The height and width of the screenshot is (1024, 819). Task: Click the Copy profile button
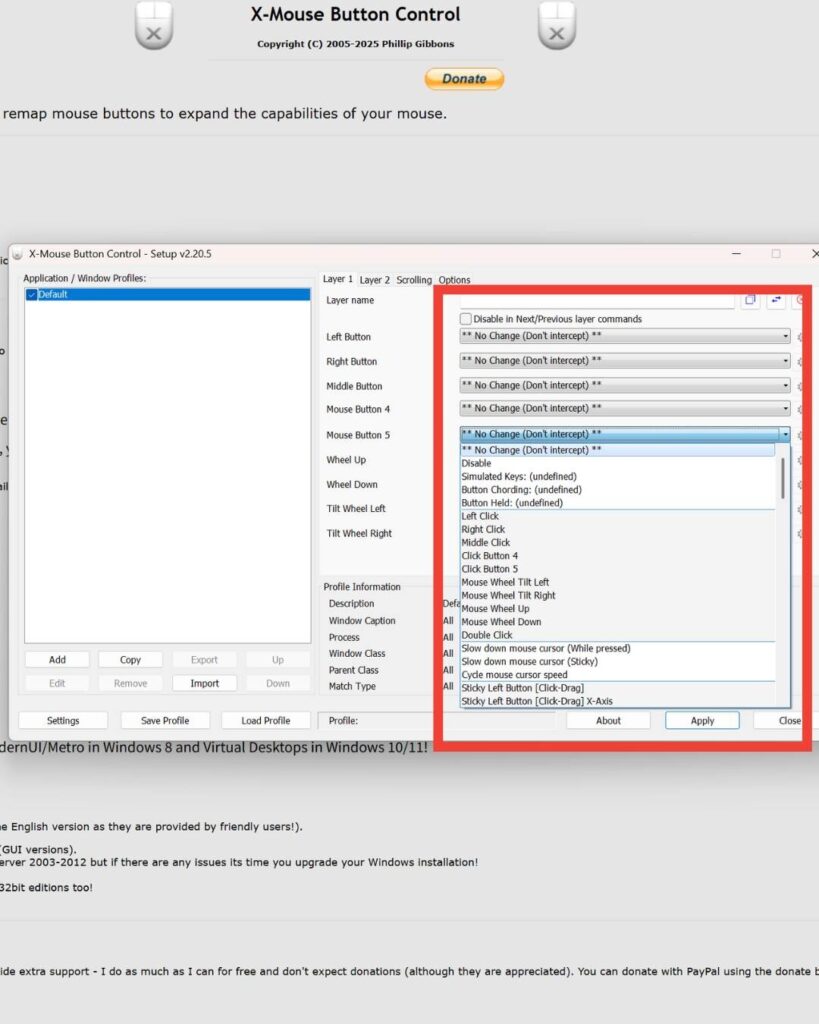[131, 660]
